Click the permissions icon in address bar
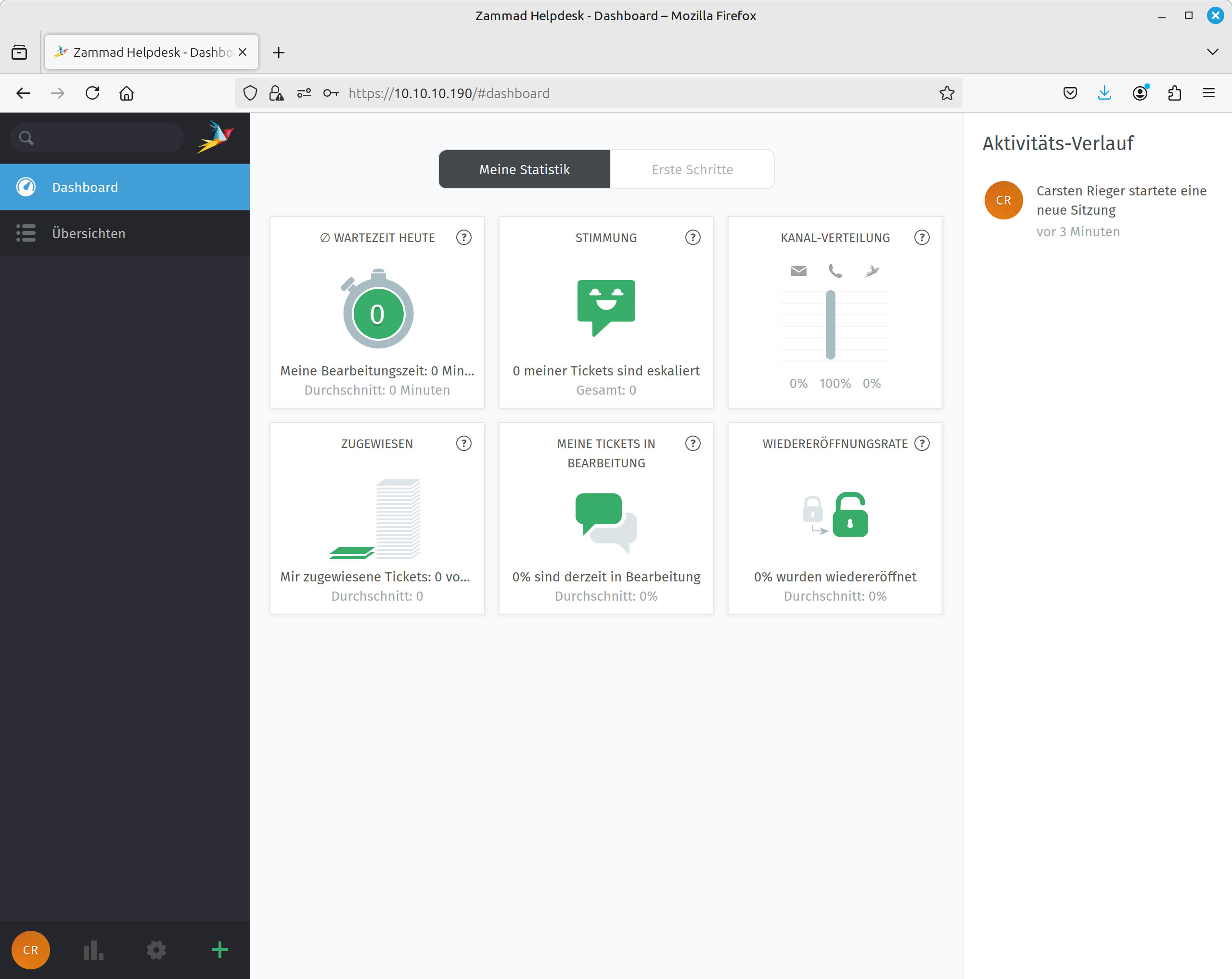The image size is (1232, 979). 304,93
